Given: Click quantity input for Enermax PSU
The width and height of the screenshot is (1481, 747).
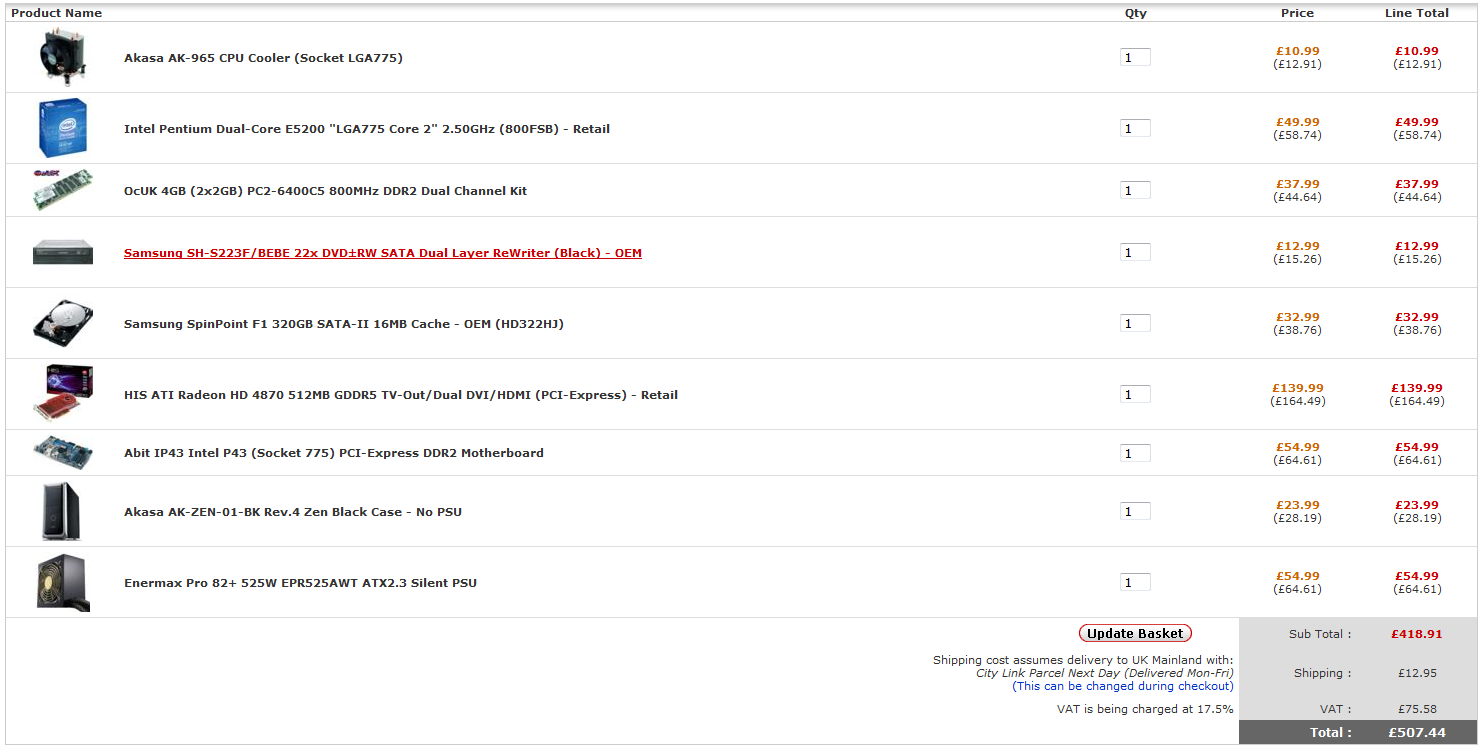Looking at the screenshot, I should click(x=1135, y=583).
